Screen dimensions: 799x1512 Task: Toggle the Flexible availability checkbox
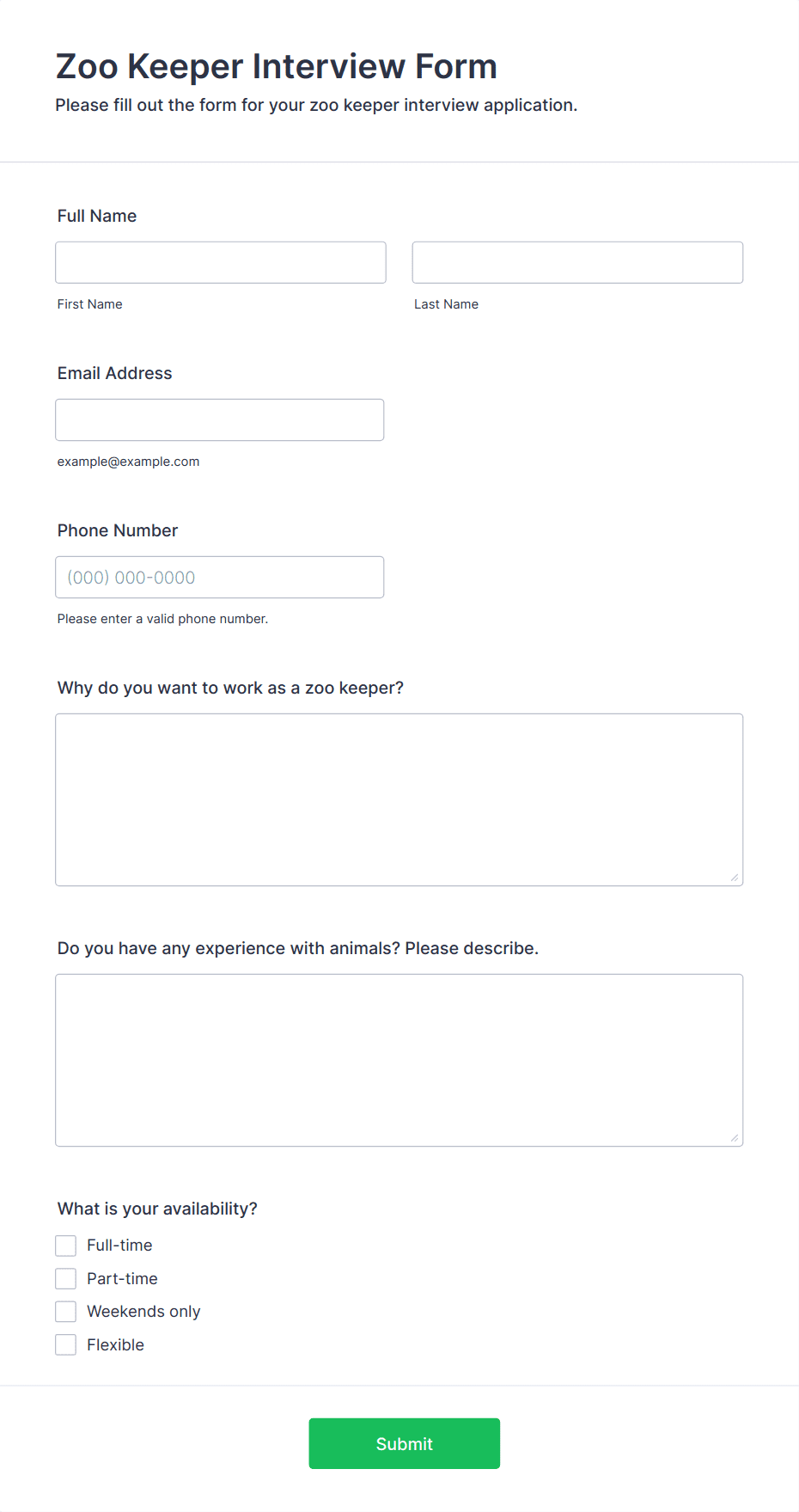66,1345
